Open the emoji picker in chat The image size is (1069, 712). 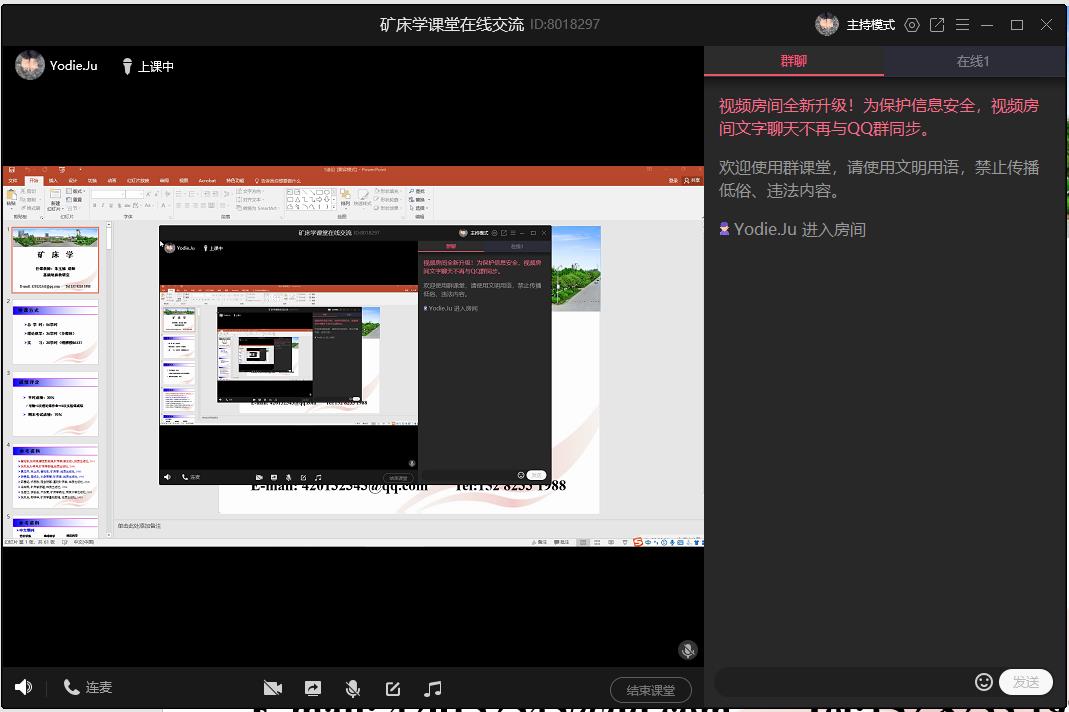[984, 681]
